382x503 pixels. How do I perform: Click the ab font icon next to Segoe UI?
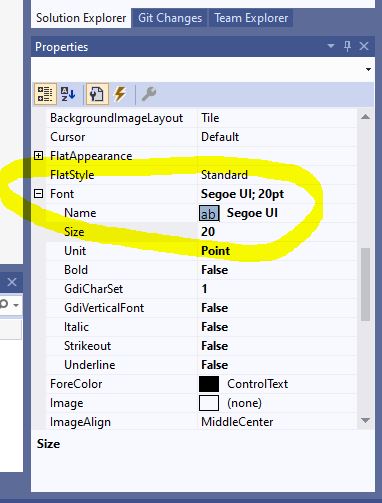point(209,213)
